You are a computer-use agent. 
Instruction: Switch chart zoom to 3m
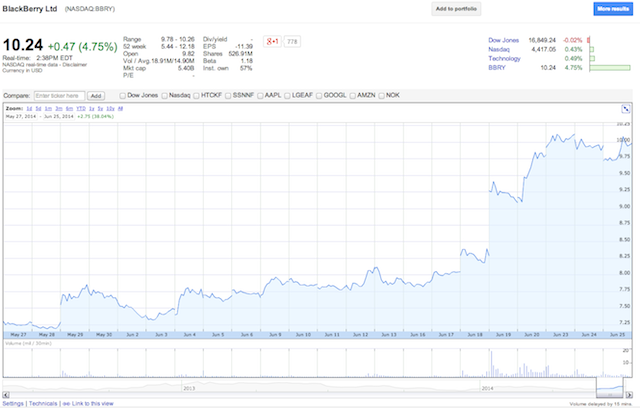coord(59,109)
